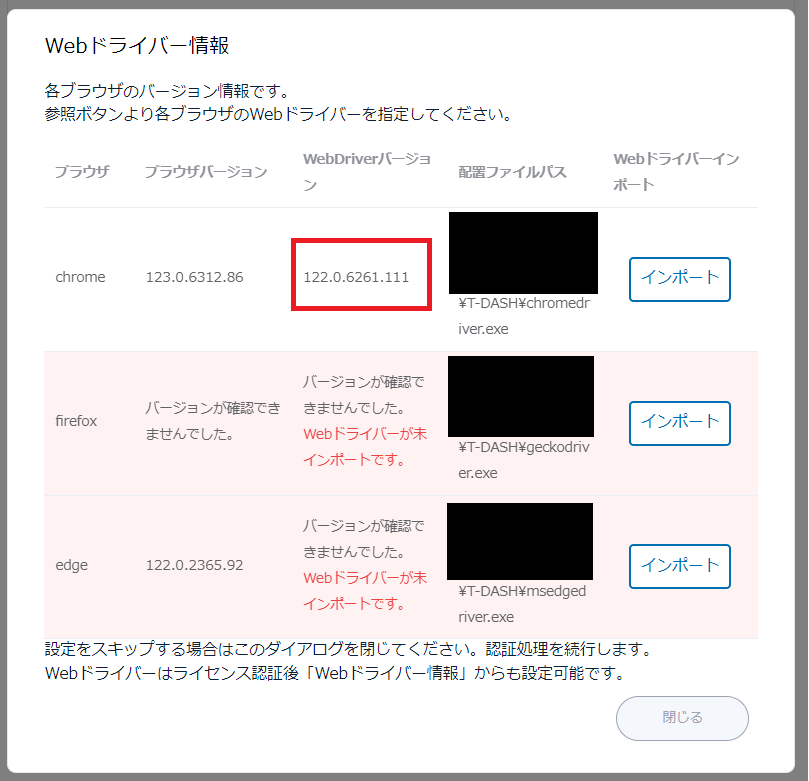Click the firefox row label

(76, 421)
